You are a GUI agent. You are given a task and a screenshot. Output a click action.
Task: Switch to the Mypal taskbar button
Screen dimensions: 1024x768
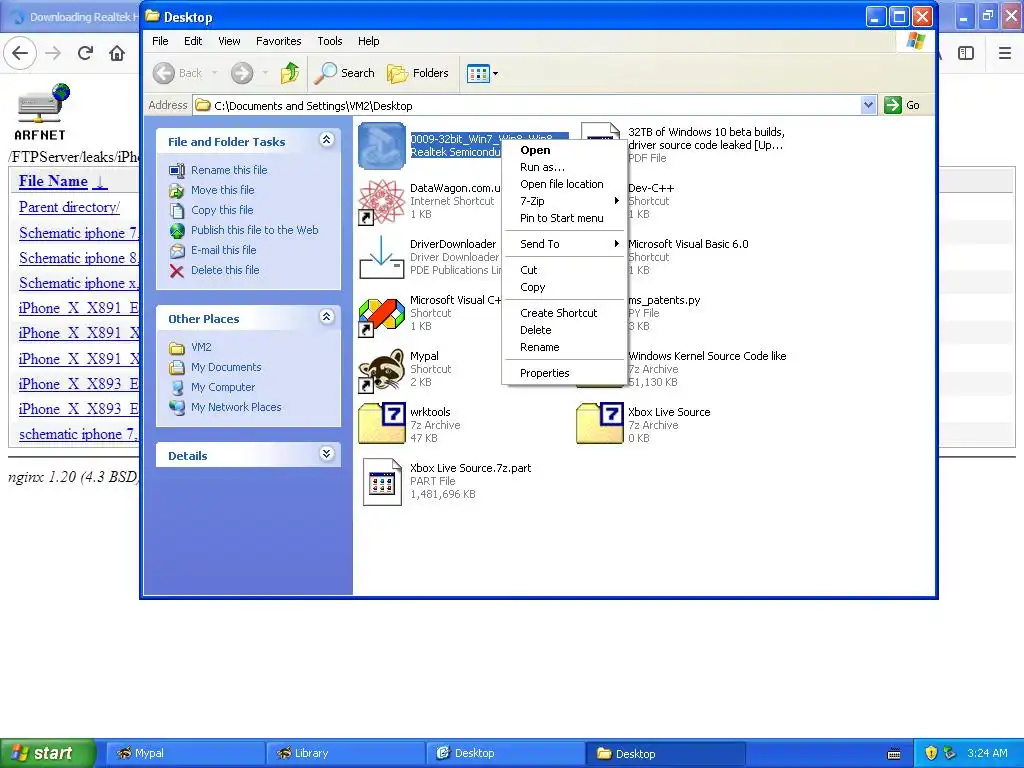click(x=185, y=754)
